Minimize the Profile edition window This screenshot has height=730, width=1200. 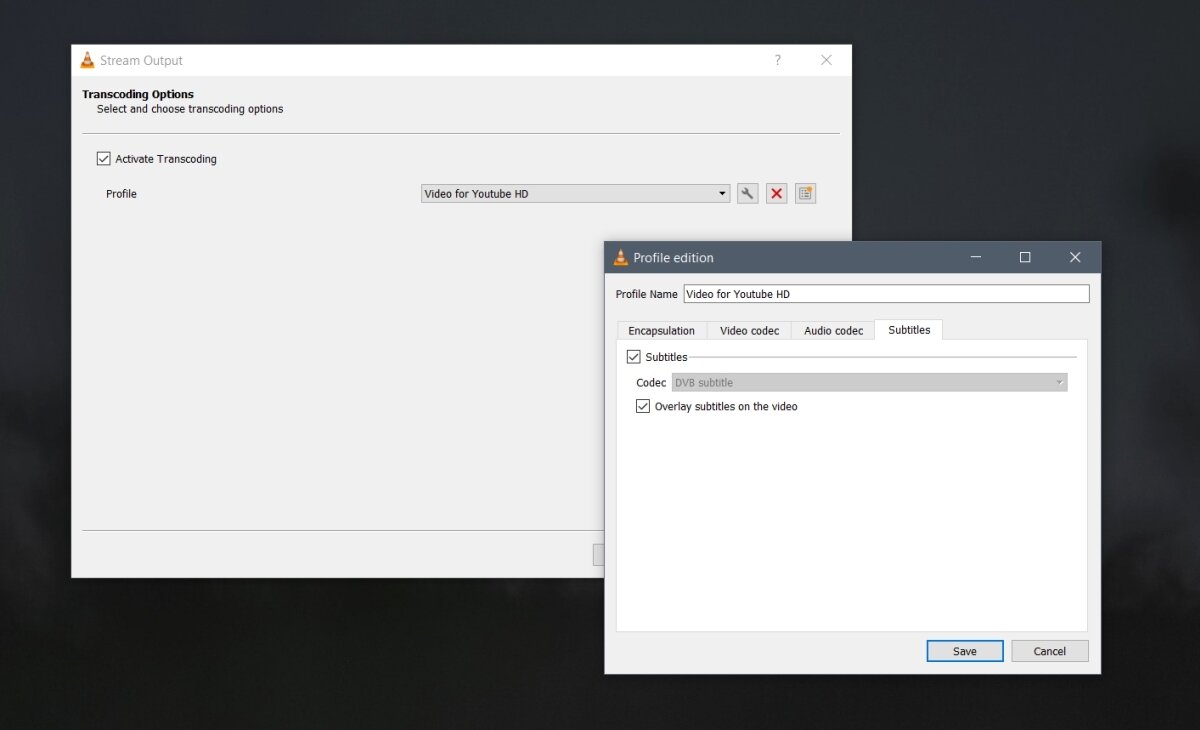976,257
